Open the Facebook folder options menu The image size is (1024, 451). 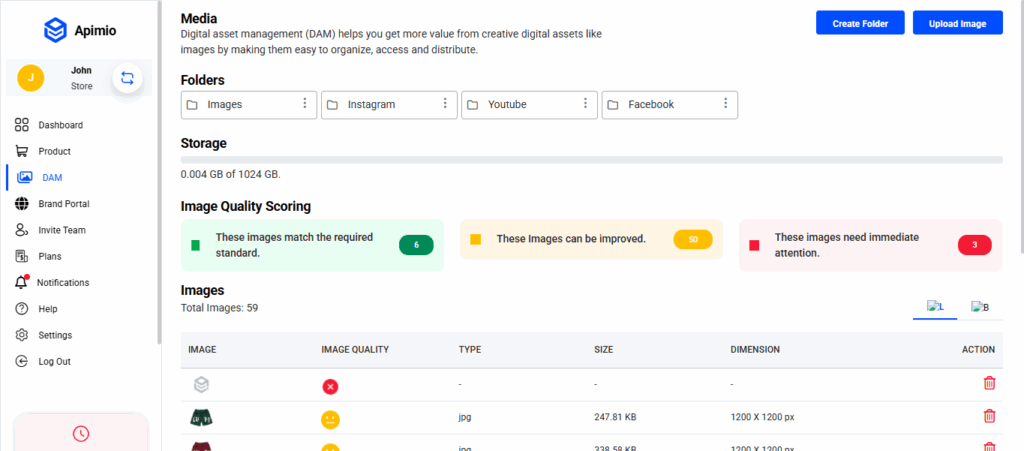tap(725, 104)
